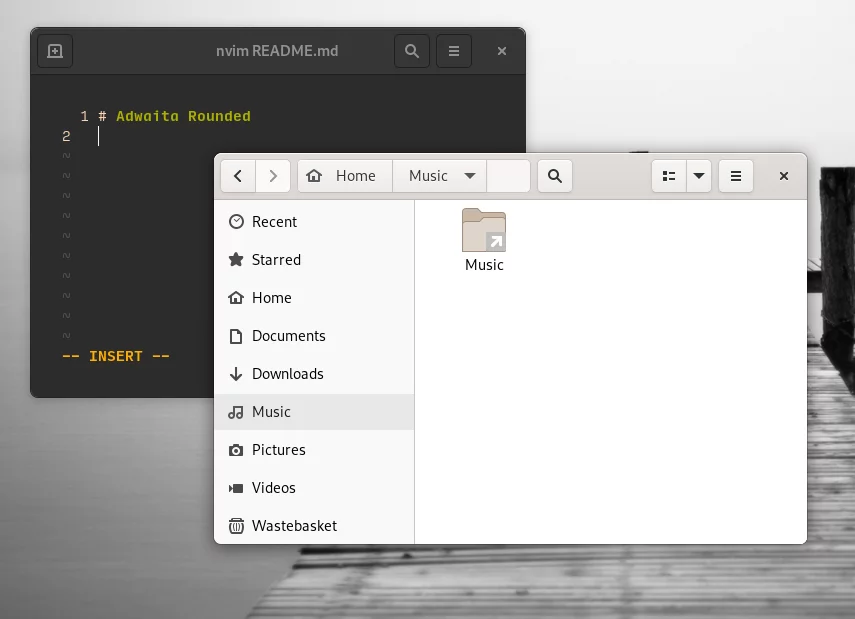The height and width of the screenshot is (619, 855).
Task: Open Videos in the sidebar
Action: 273,488
